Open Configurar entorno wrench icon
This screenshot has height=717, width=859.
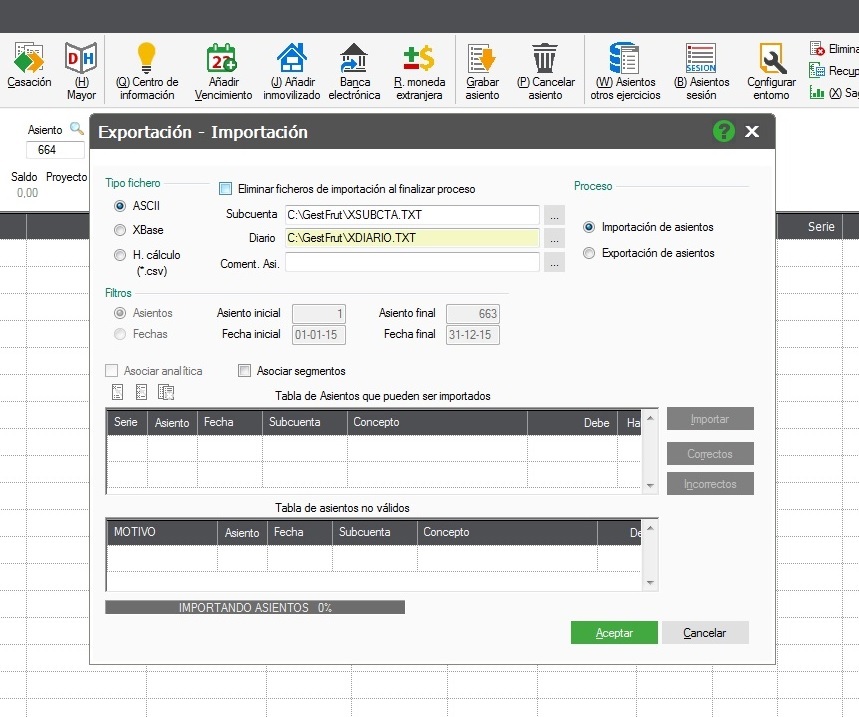tap(771, 58)
